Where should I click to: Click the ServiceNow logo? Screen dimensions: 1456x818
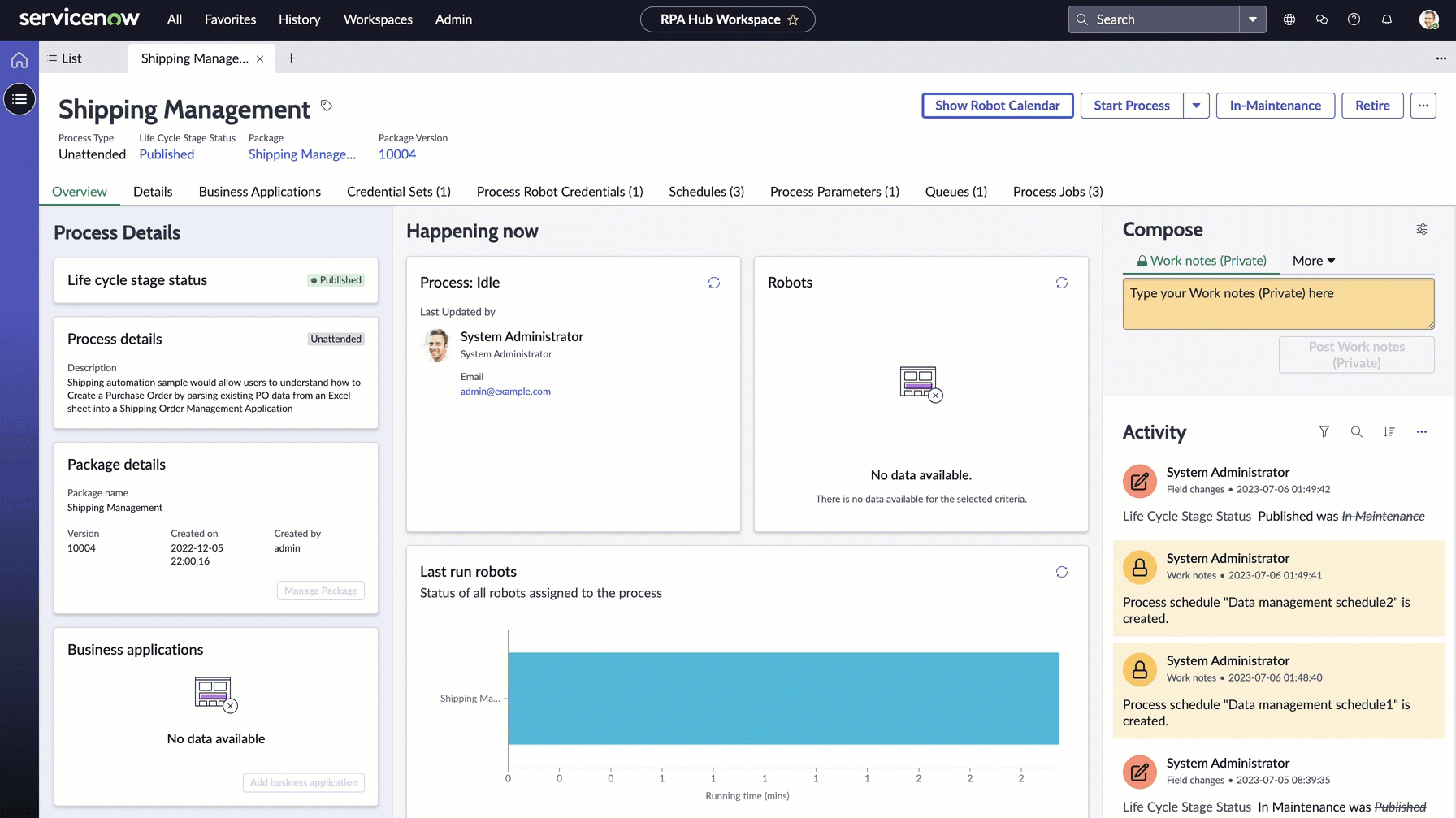pos(79,19)
